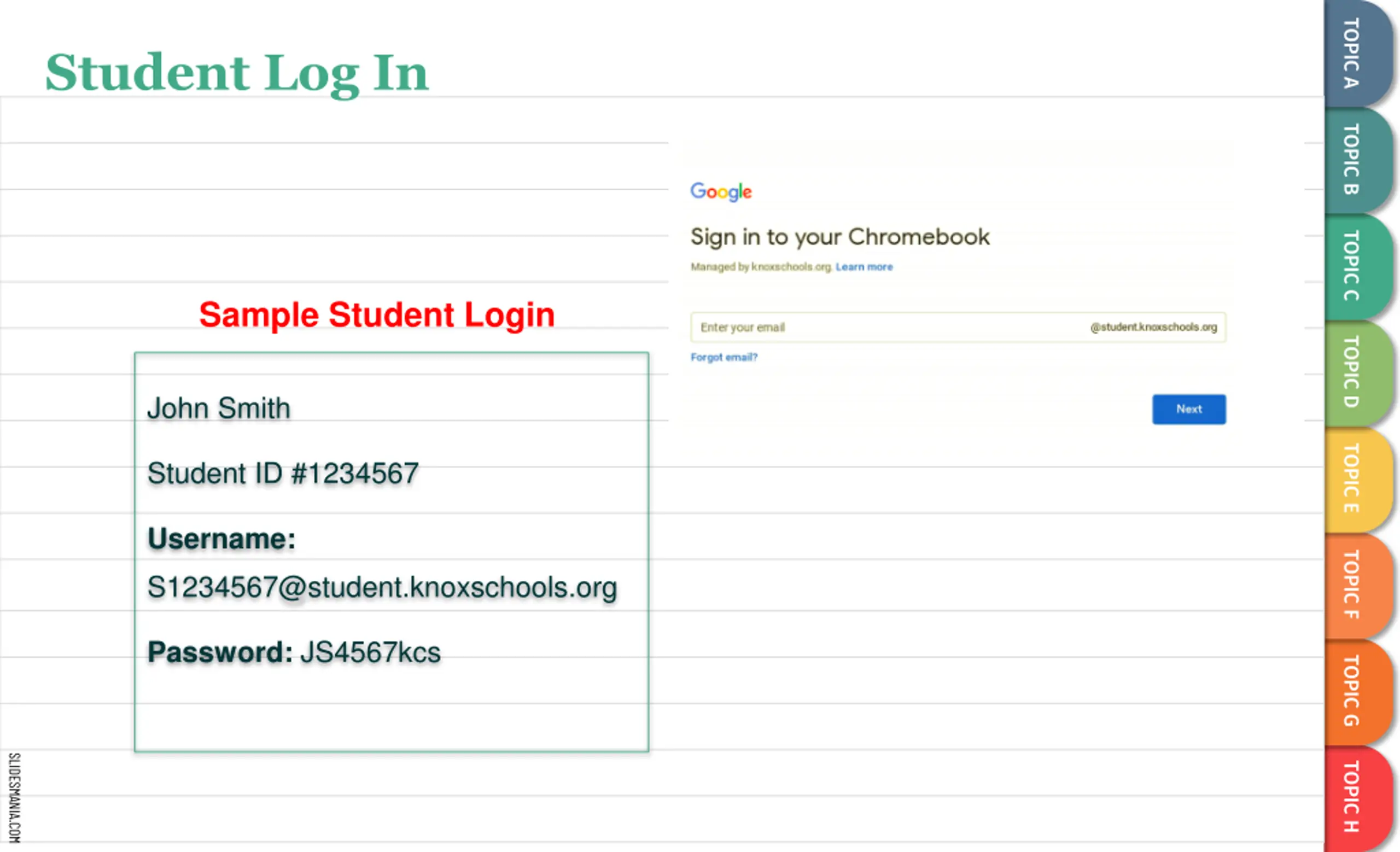Open the TOPIC A tab
The width and height of the screenshot is (1400, 852).
pyautogui.click(x=1358, y=54)
